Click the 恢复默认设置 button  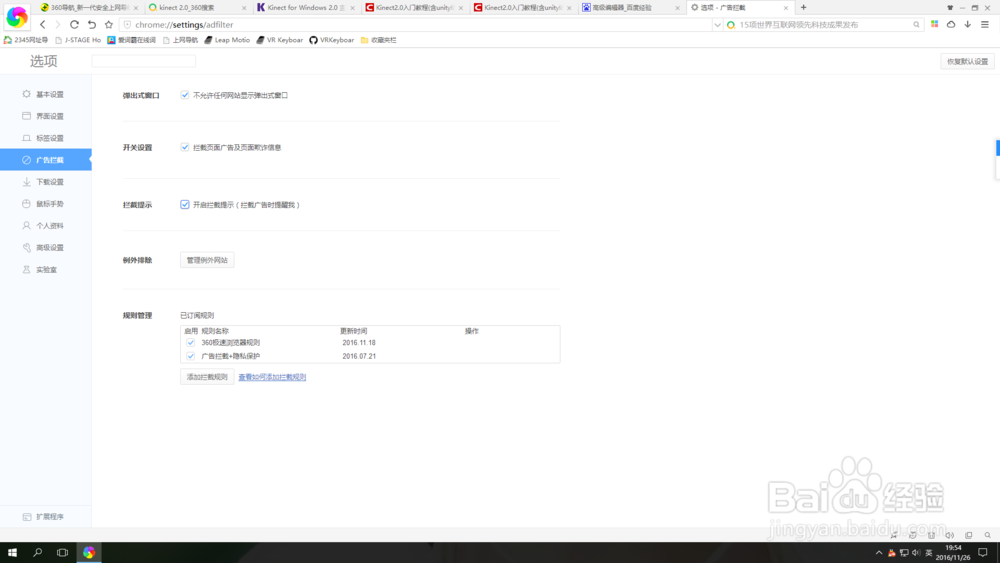967,61
